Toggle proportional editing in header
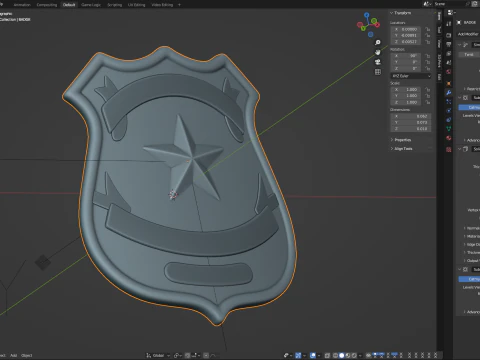Screen dimensions: 480x360 point(206,355)
